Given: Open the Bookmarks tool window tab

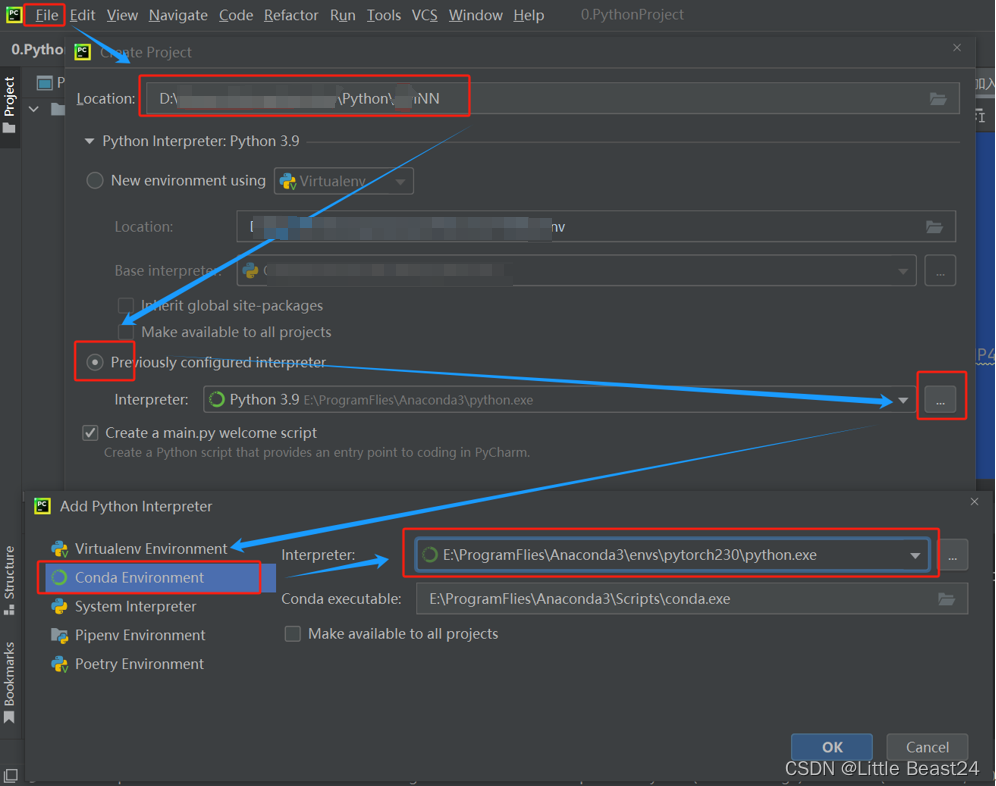Looking at the screenshot, I should click(10, 682).
